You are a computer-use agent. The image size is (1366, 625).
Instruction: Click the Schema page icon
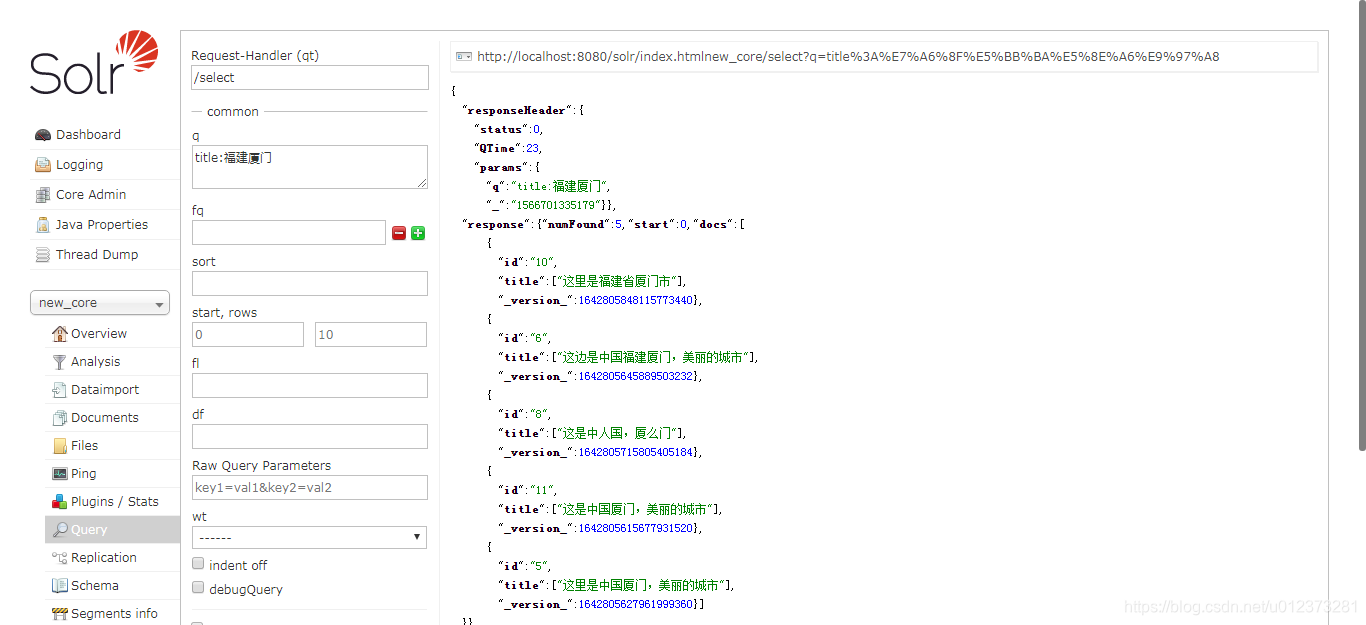tap(57, 585)
